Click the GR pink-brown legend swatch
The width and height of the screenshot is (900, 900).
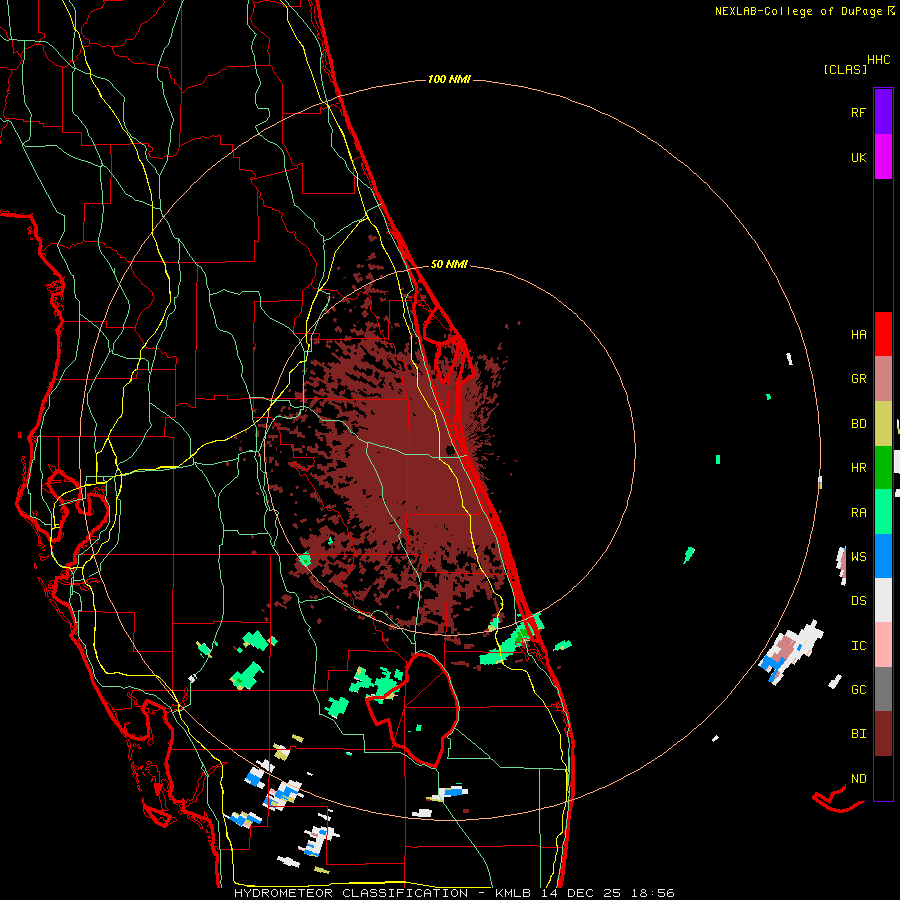coord(883,379)
